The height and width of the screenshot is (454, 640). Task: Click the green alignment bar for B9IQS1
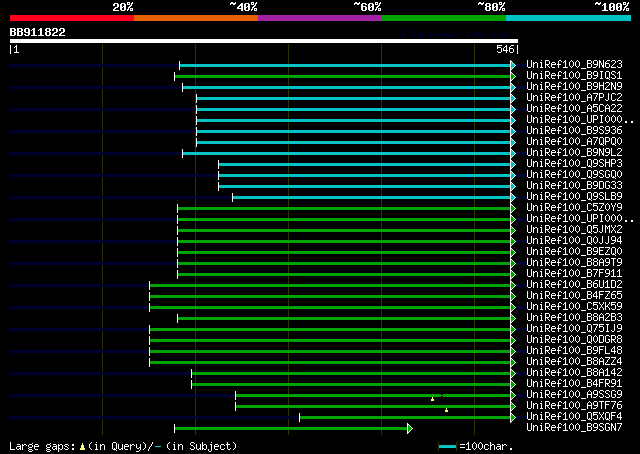point(342,76)
